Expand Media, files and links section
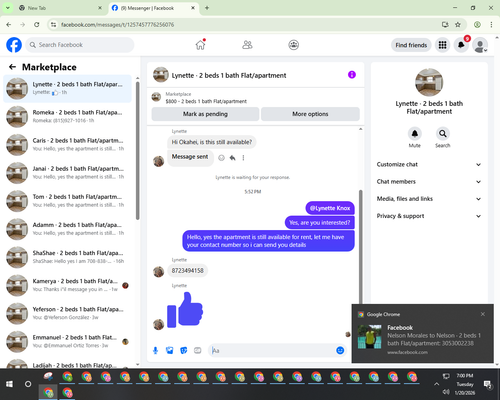Viewport: 500px width, 400px height. pyautogui.click(x=429, y=199)
